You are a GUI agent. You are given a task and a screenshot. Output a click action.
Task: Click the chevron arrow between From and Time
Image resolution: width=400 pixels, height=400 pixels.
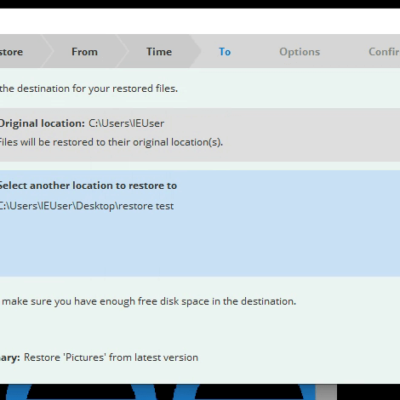coord(122,51)
